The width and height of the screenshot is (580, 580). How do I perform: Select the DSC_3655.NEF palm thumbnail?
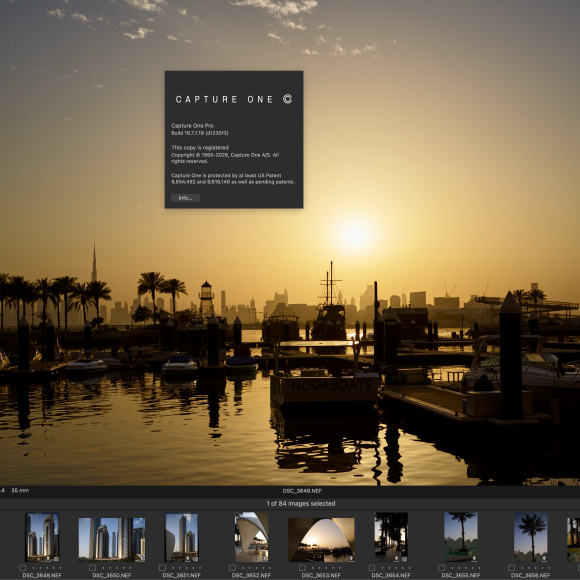click(x=461, y=537)
